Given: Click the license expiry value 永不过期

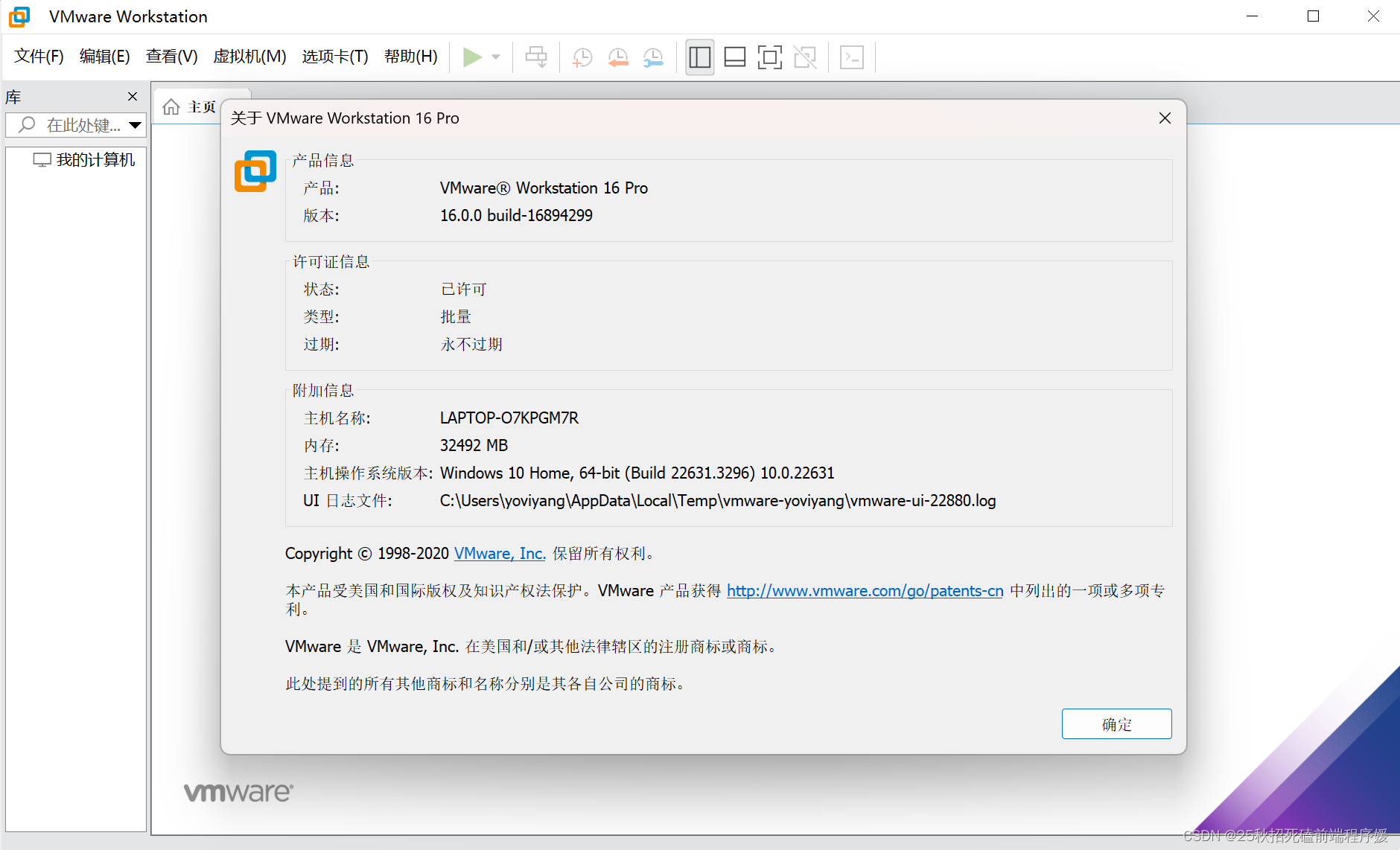Looking at the screenshot, I should pyautogui.click(x=471, y=345).
